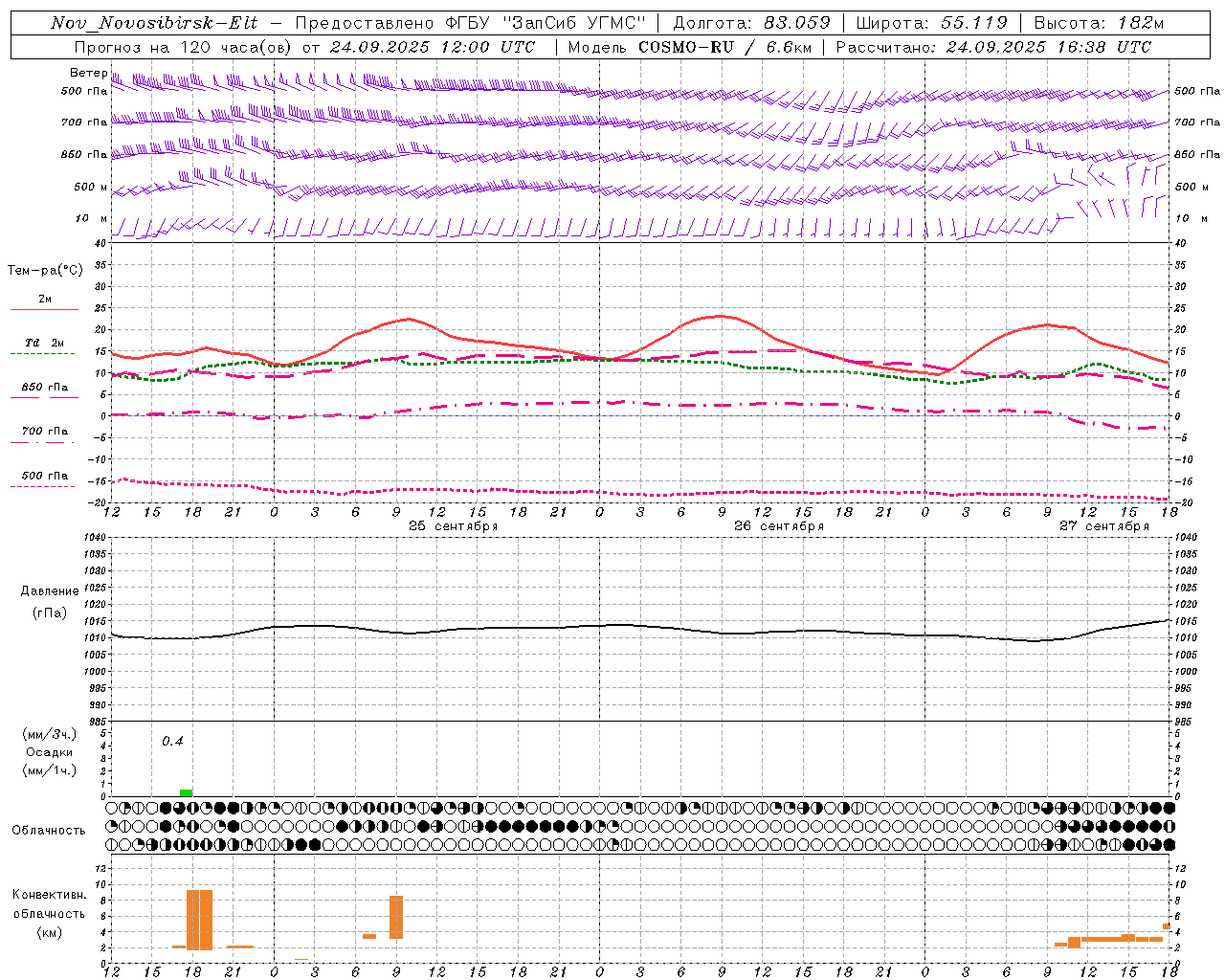The image size is (1225, 980).
Task: Click the '26 сентября' date label
Action: [779, 526]
